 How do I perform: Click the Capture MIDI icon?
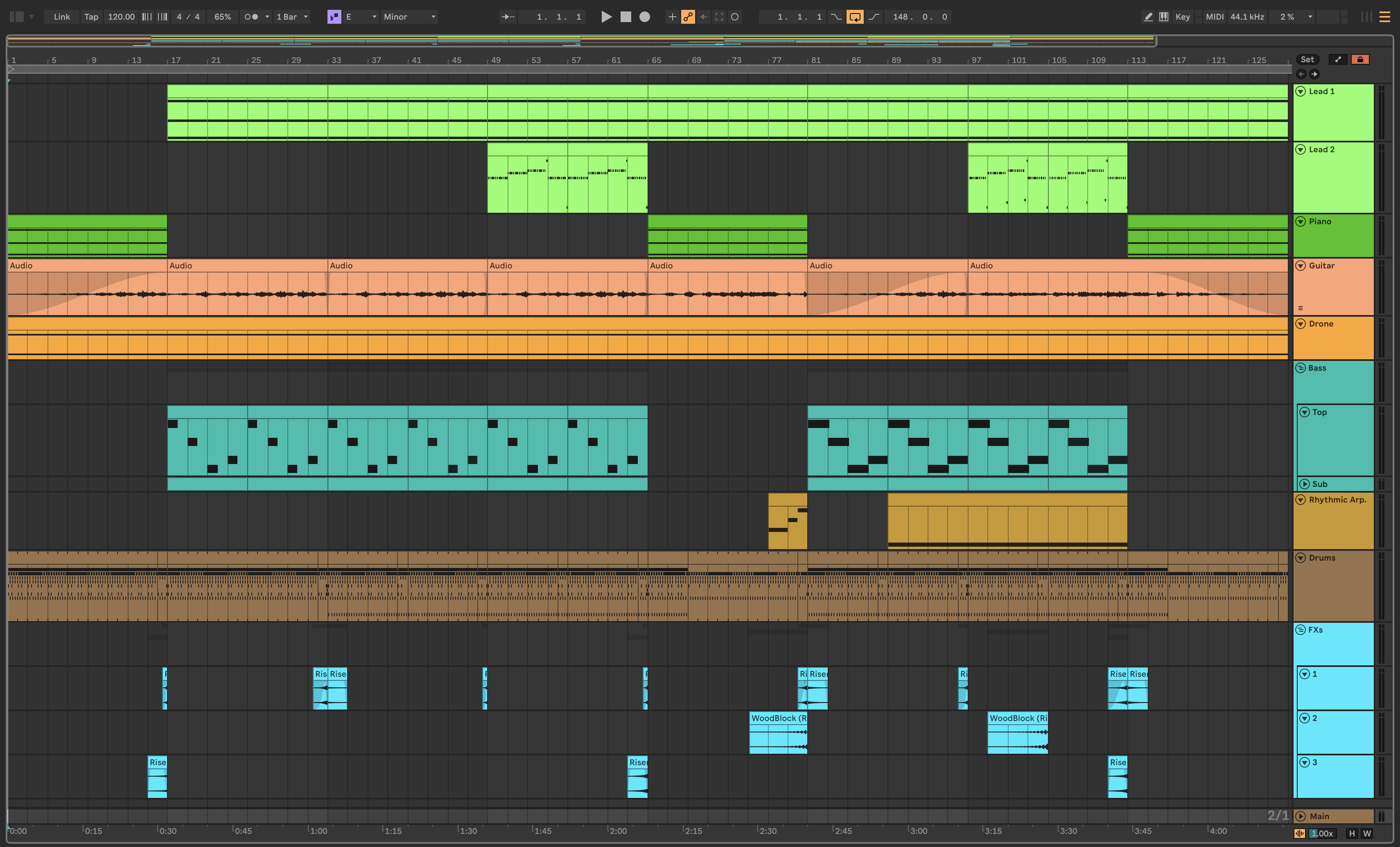pyautogui.click(x=719, y=17)
